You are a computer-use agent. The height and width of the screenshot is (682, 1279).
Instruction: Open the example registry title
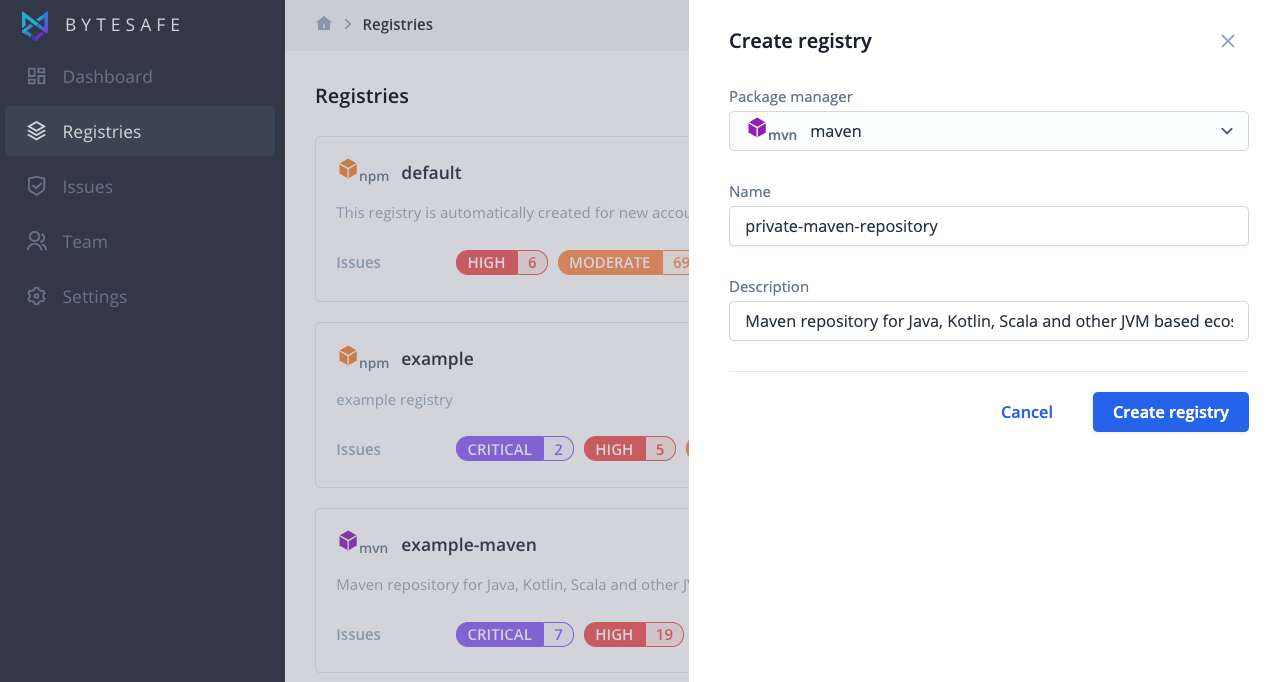[x=437, y=358]
